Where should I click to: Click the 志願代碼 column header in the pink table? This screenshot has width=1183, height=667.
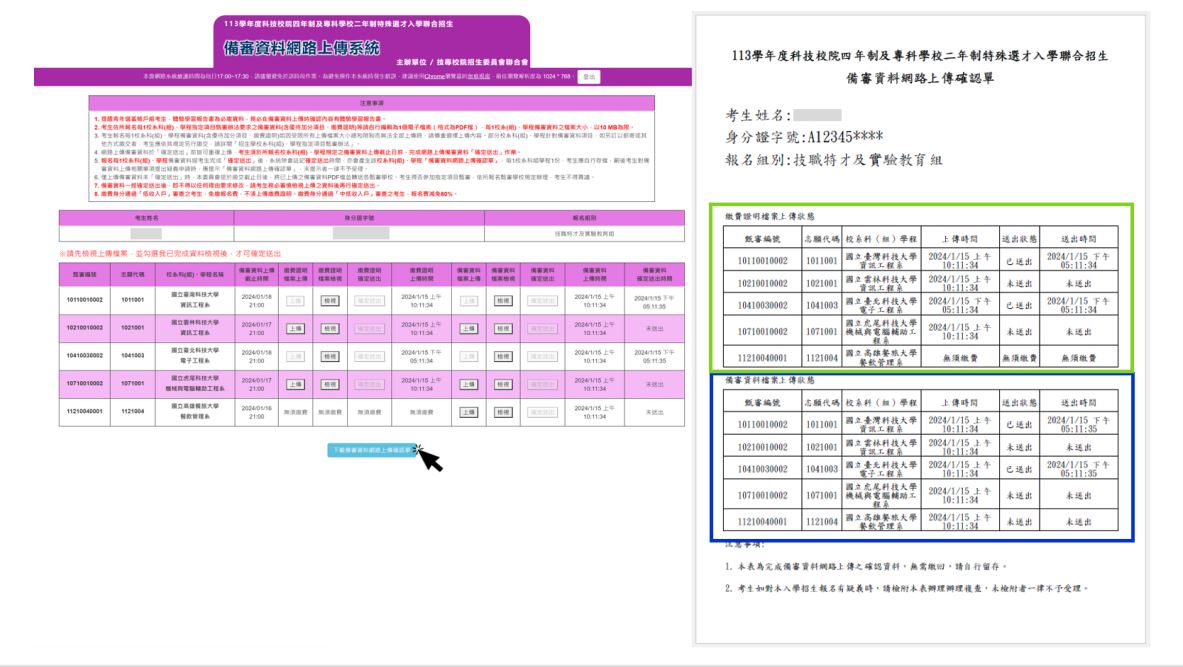(133, 275)
